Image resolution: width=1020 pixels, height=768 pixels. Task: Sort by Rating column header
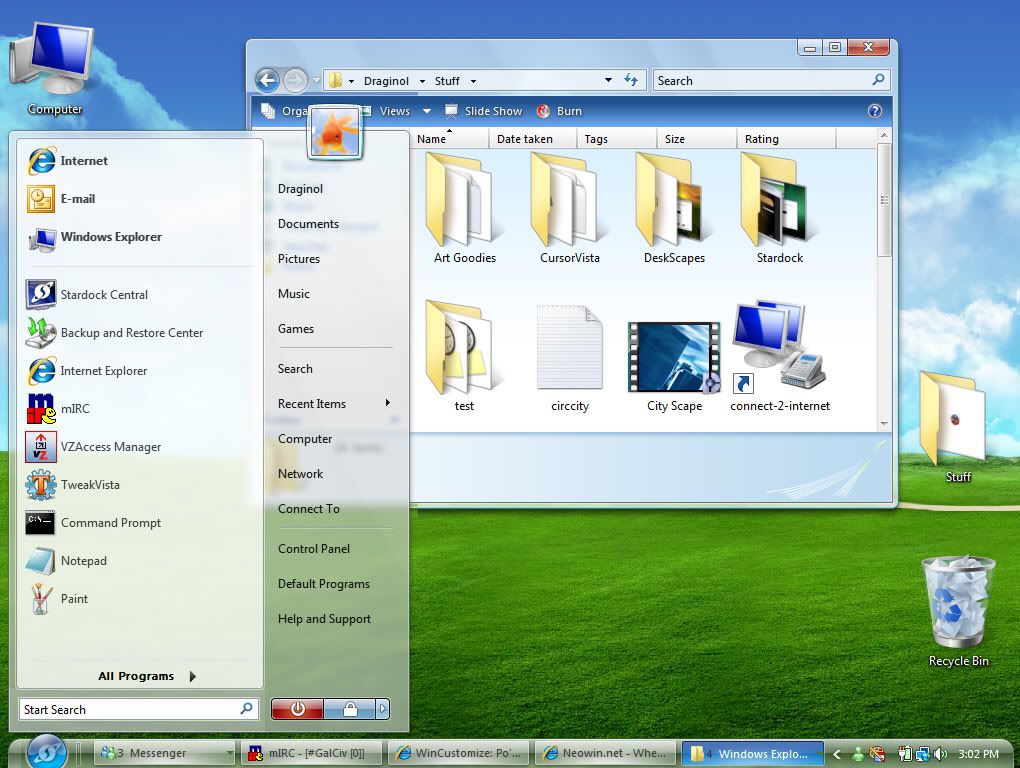tap(786, 139)
